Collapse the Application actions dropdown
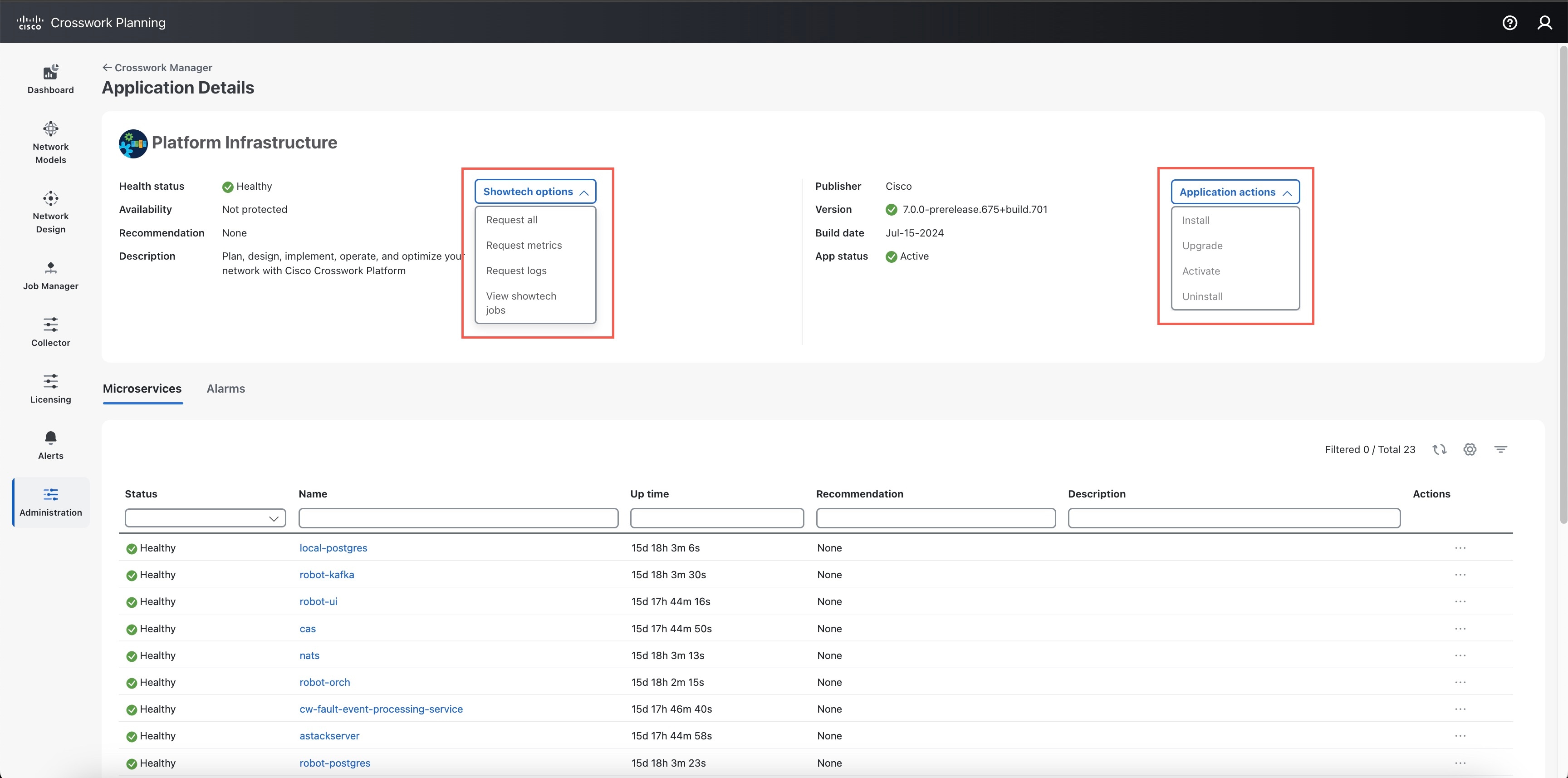Image resolution: width=1568 pixels, height=778 pixels. coord(1235,192)
